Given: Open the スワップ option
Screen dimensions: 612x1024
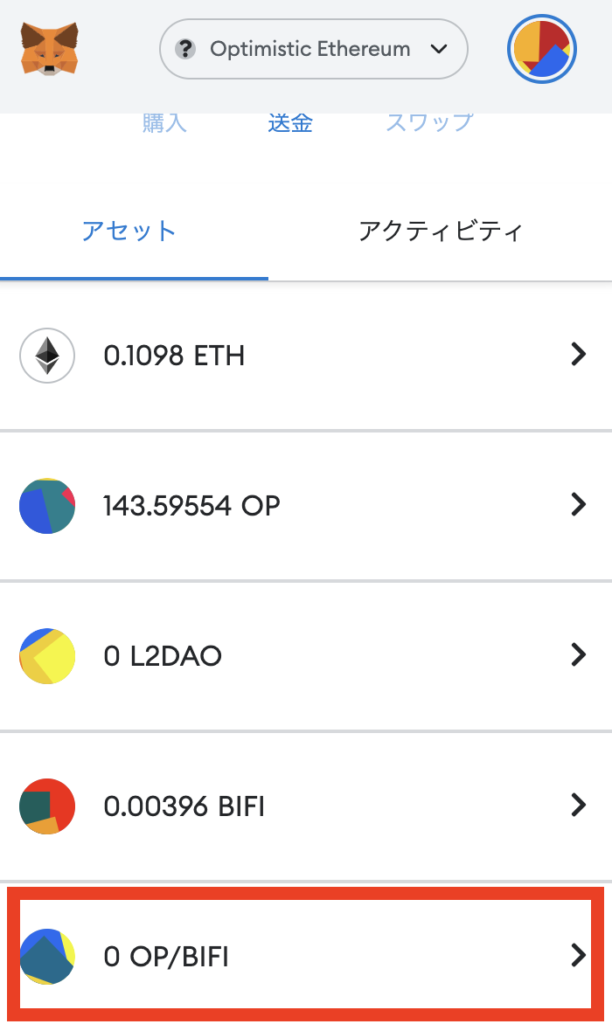Looking at the screenshot, I should click(428, 122).
